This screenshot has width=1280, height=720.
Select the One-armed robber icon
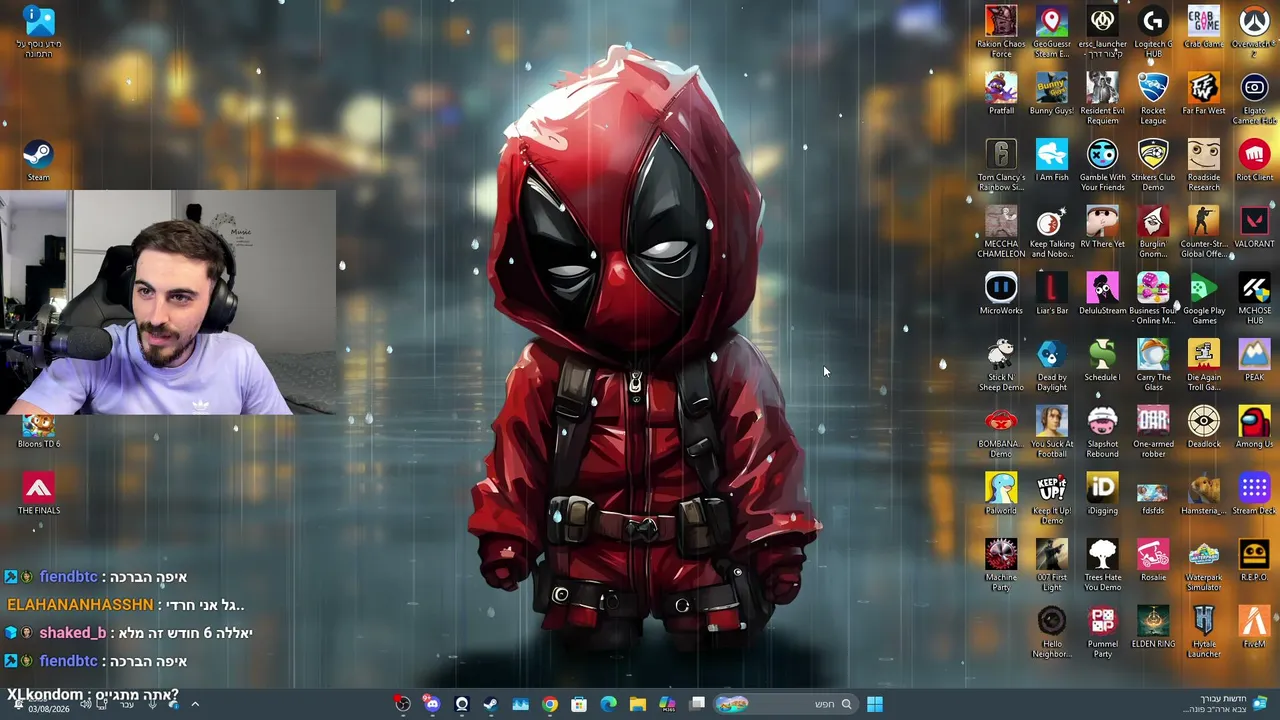tap(1153, 432)
